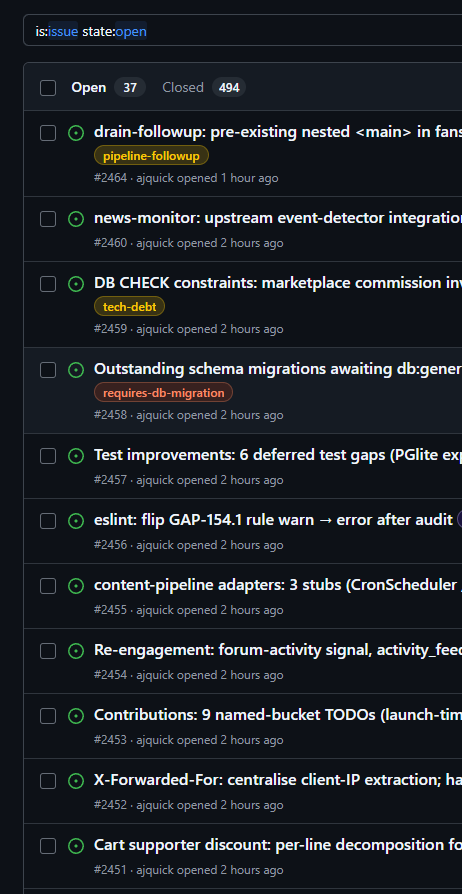462x894 pixels.
Task: Click open status icon for DB CHECK constraints
Action: 76,284
